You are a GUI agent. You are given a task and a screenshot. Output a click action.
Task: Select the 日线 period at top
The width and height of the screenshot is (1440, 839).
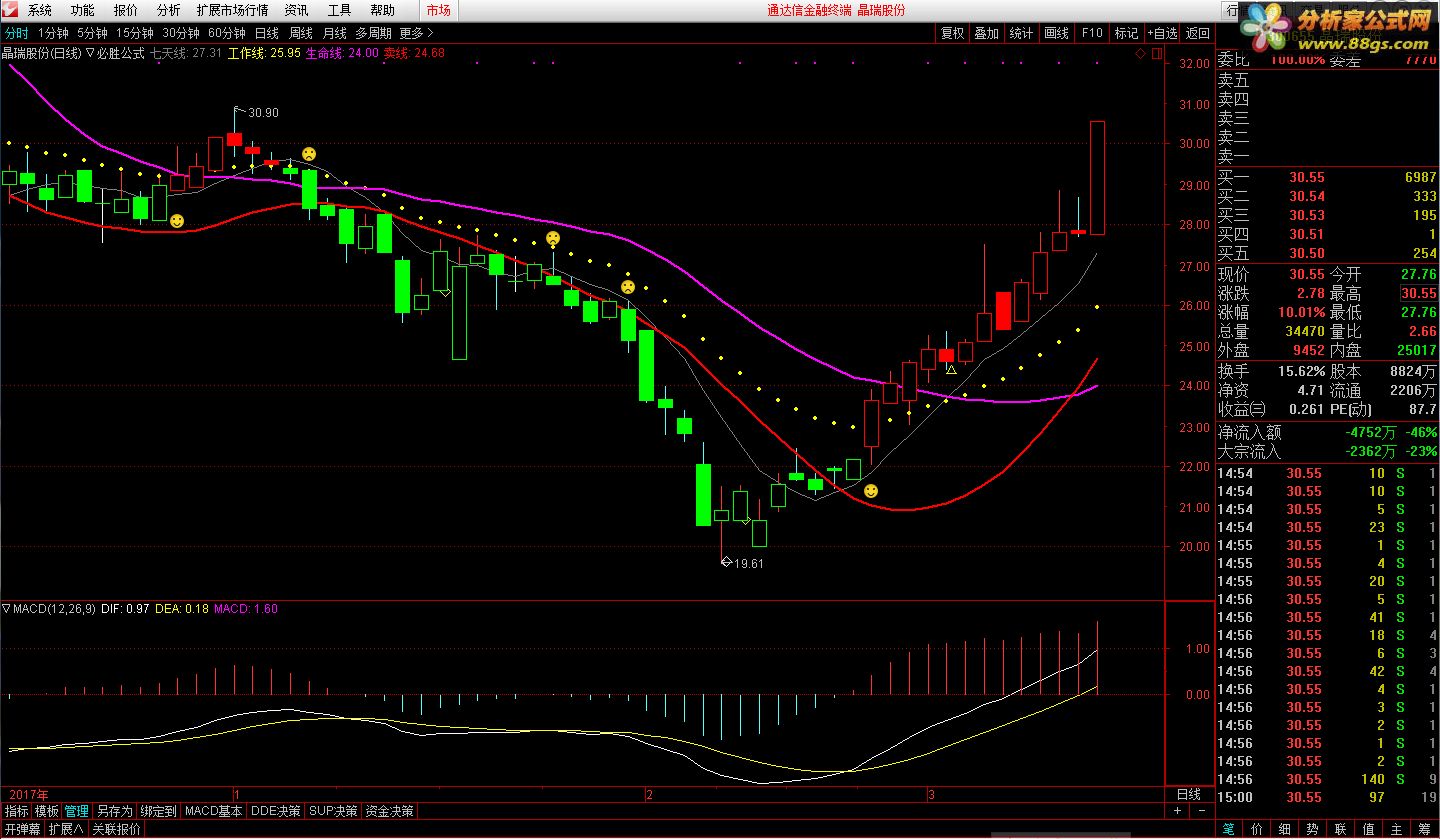267,33
